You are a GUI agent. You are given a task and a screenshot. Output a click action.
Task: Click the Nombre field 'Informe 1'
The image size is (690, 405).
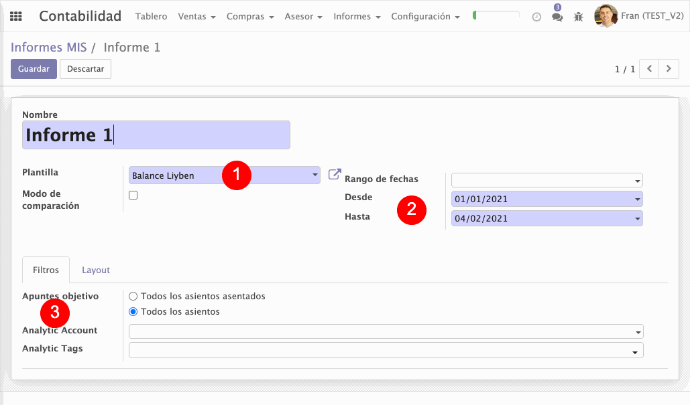click(156, 135)
